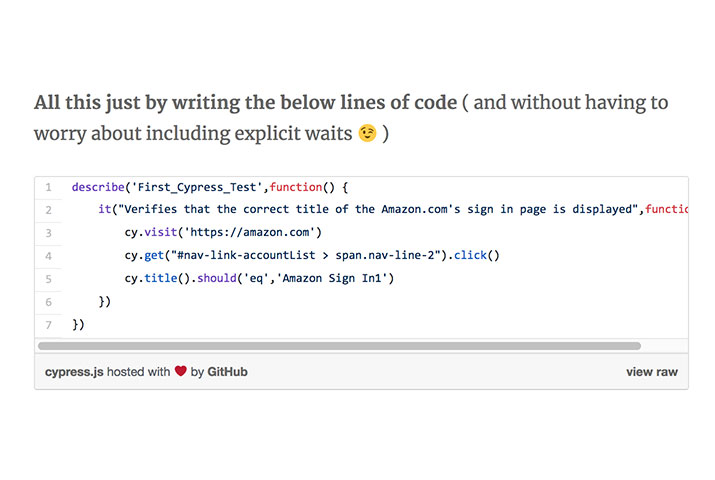Select line number 7 in the gist
Viewport: 715px width, 480px height.
pos(48,325)
